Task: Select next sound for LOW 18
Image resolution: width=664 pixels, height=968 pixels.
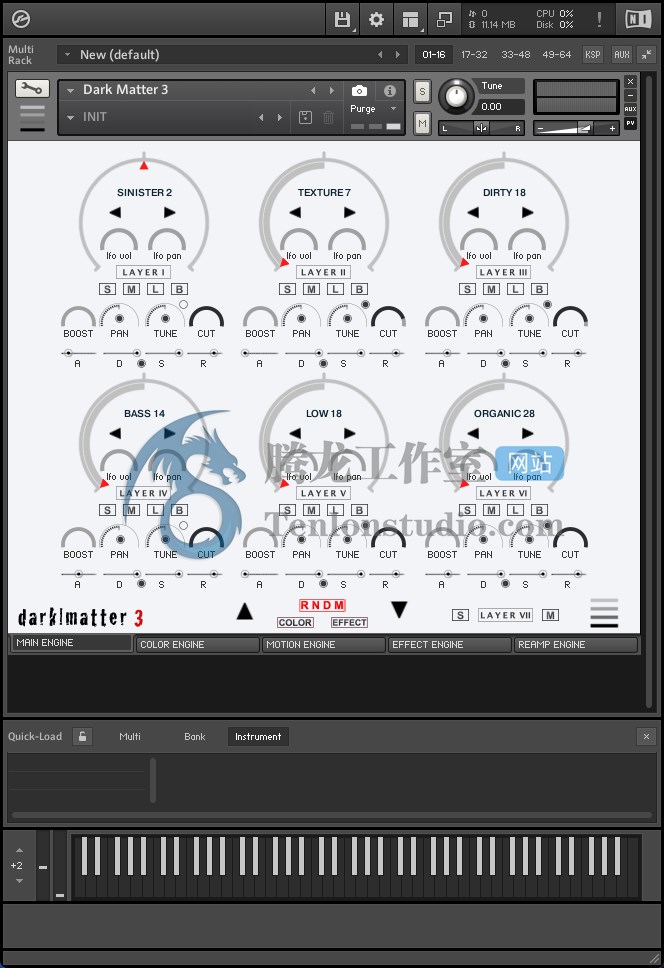Action: [349, 433]
